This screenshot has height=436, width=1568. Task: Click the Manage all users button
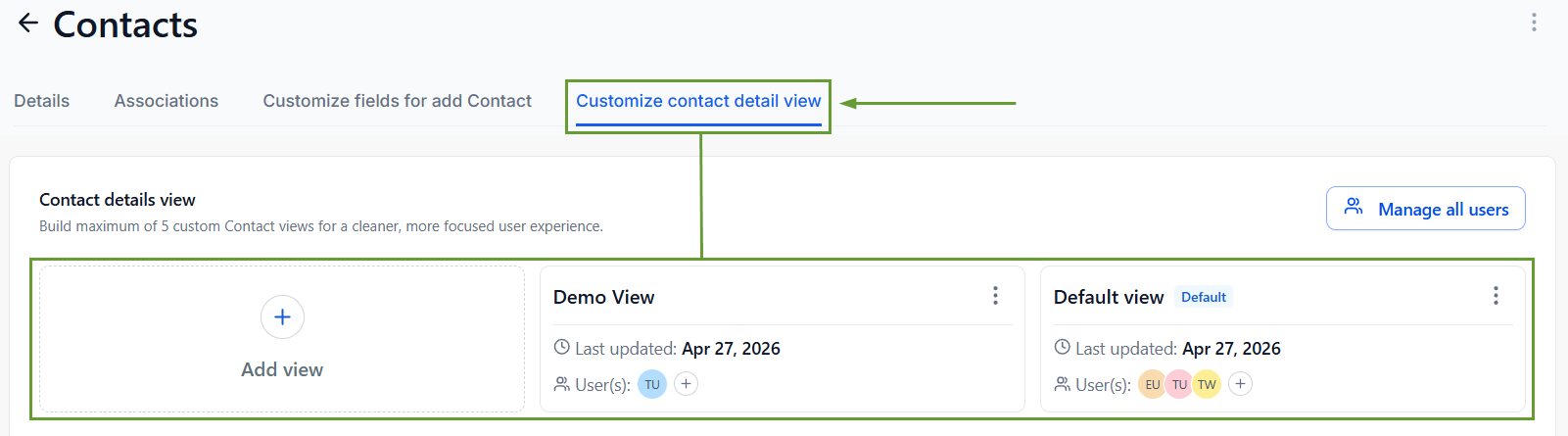pyautogui.click(x=1425, y=209)
